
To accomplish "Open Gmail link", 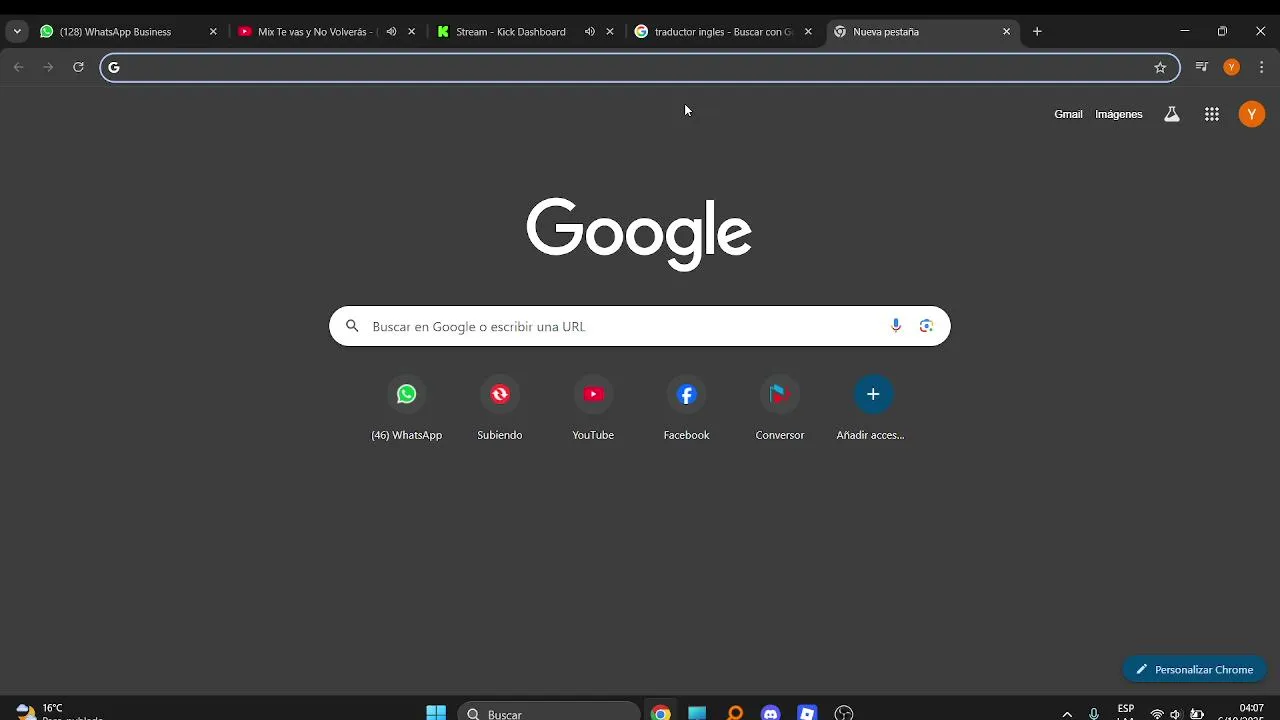I will pos(1068,114).
